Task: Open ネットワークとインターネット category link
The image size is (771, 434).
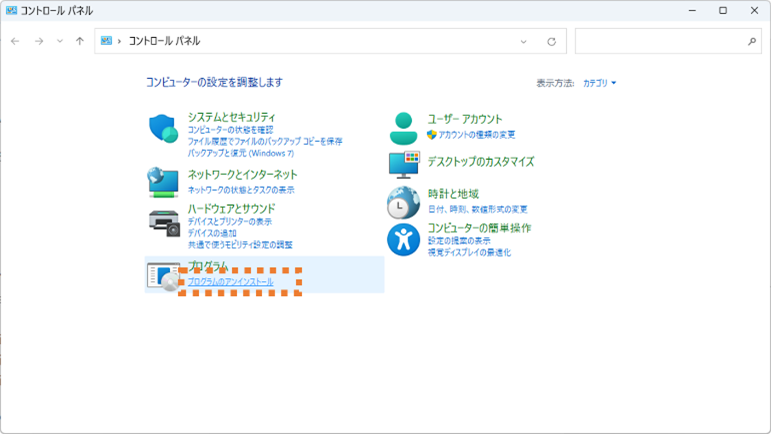Action: tap(242, 174)
